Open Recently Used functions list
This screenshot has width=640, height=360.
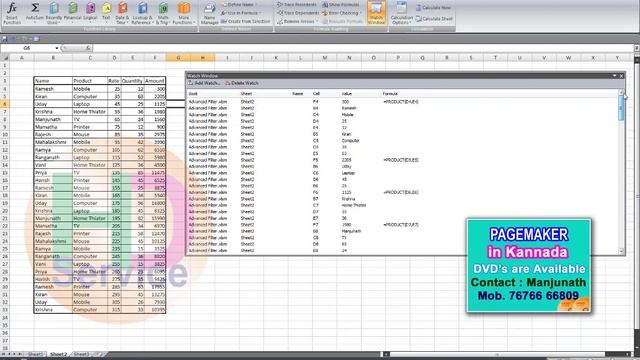pos(53,13)
